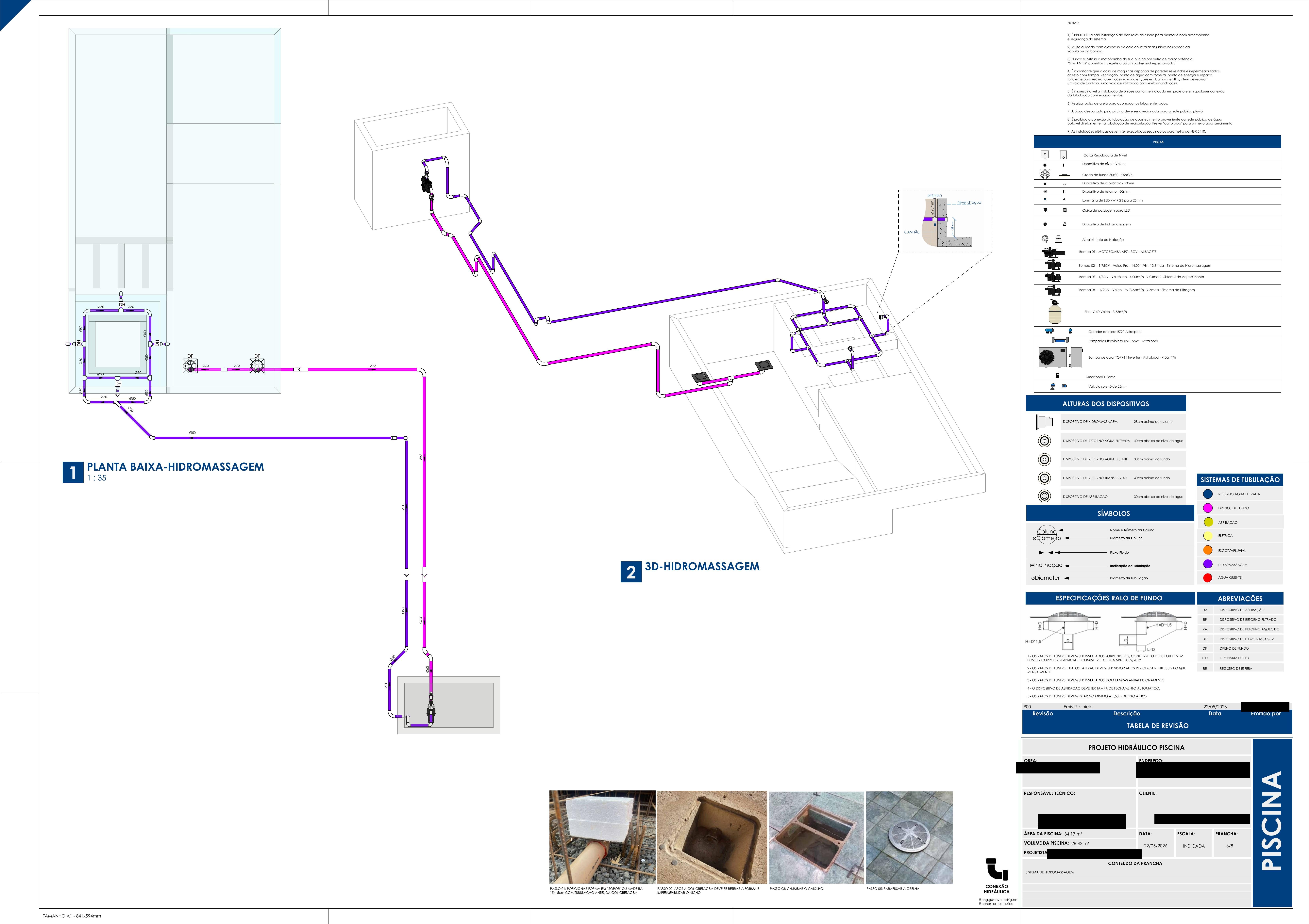Image resolution: width=1309 pixels, height=924 pixels.
Task: Click the Esgoto/Pluvial orange swatch
Action: pos(1208,550)
